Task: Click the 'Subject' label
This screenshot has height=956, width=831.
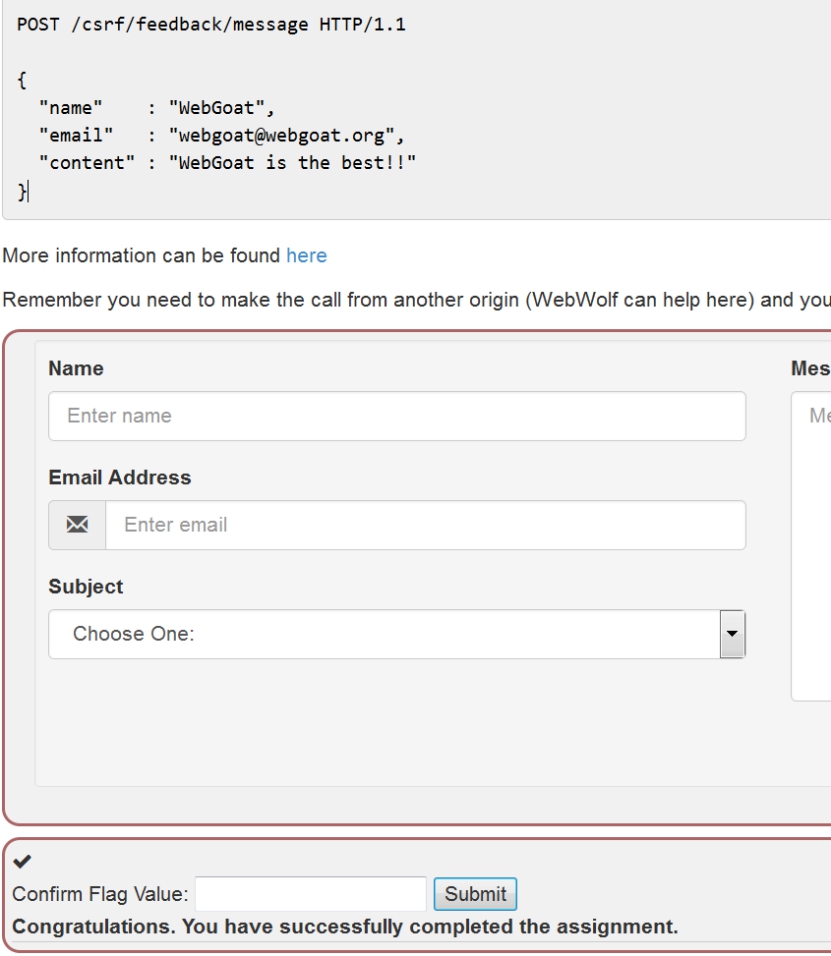Action: (86, 587)
